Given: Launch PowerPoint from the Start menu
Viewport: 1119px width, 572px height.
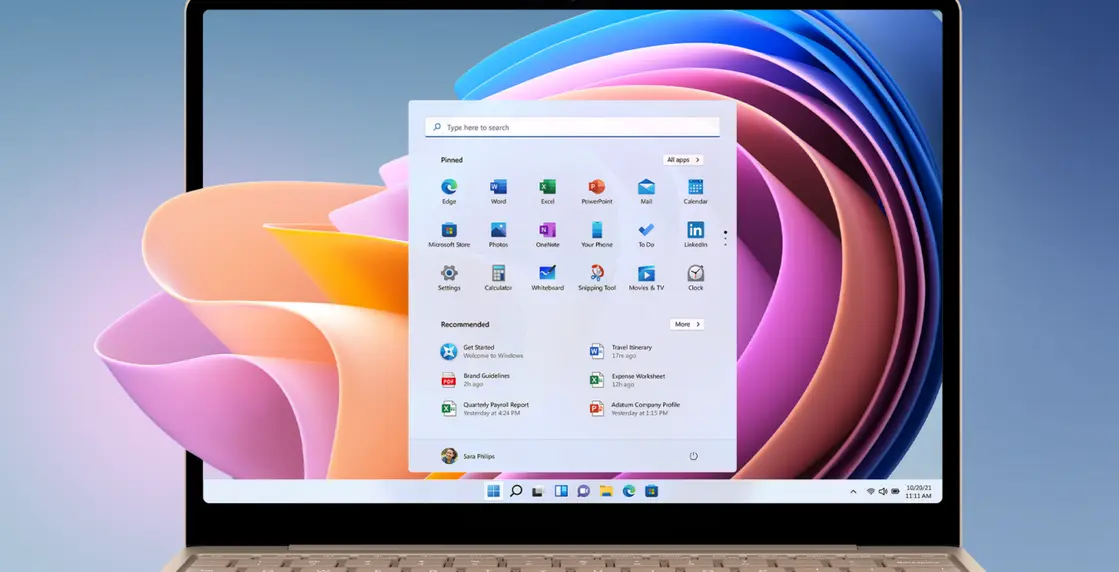Looking at the screenshot, I should click(597, 187).
